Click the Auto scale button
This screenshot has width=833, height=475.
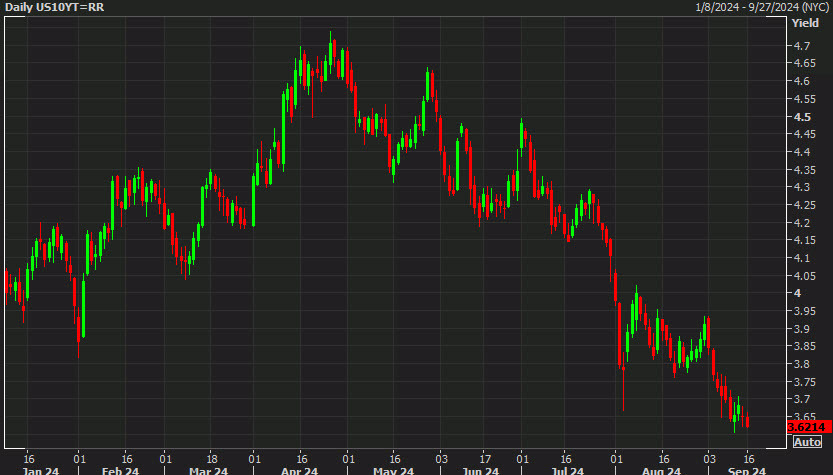tap(807, 442)
